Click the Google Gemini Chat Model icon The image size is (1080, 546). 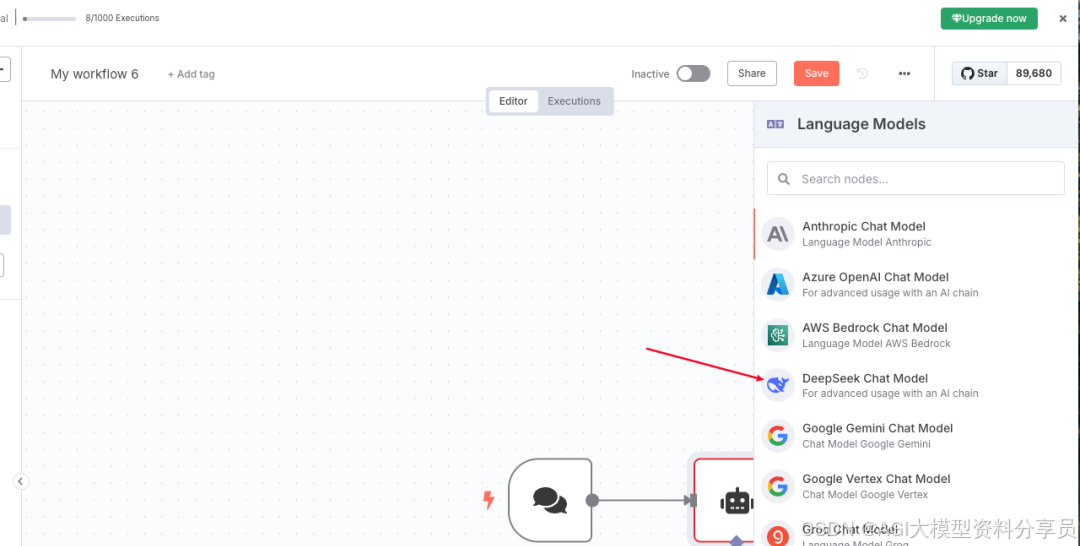(778, 436)
